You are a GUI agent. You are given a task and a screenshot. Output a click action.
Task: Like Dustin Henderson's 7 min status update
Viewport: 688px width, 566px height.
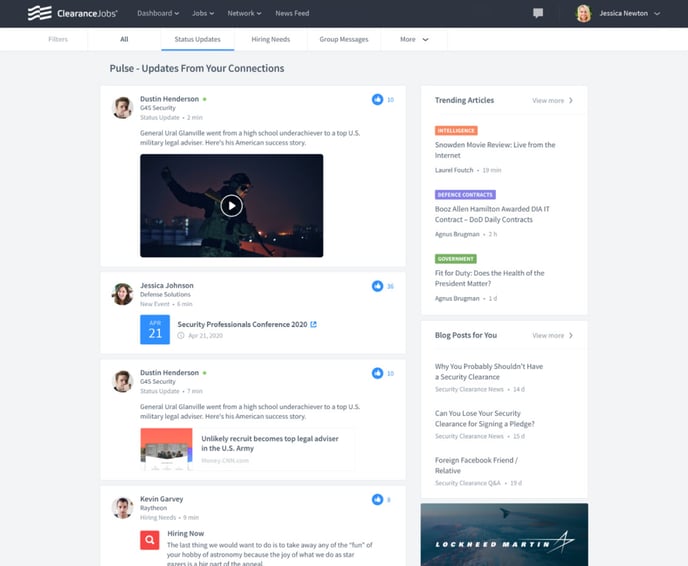tap(377, 373)
